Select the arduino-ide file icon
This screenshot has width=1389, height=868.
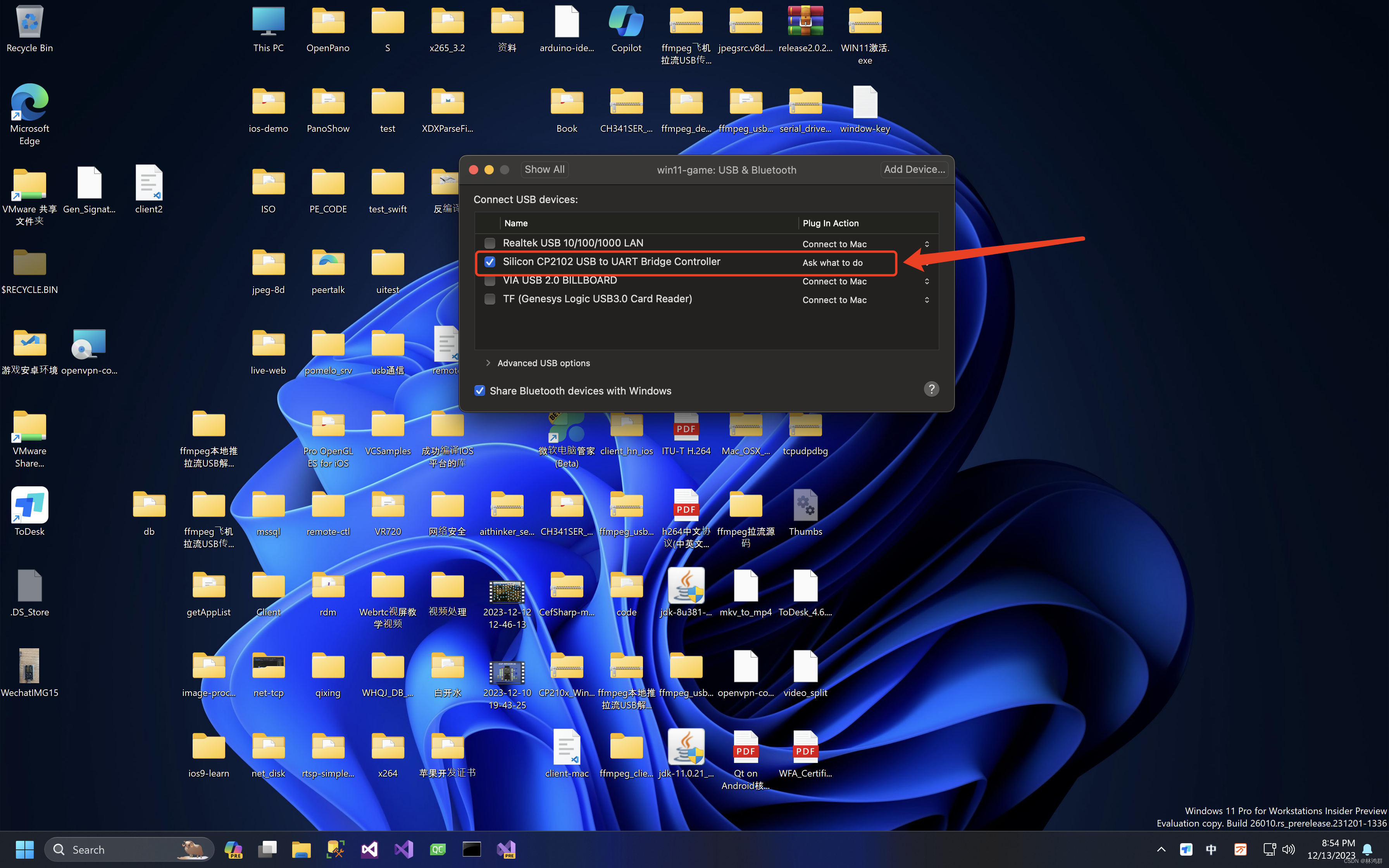click(x=567, y=29)
